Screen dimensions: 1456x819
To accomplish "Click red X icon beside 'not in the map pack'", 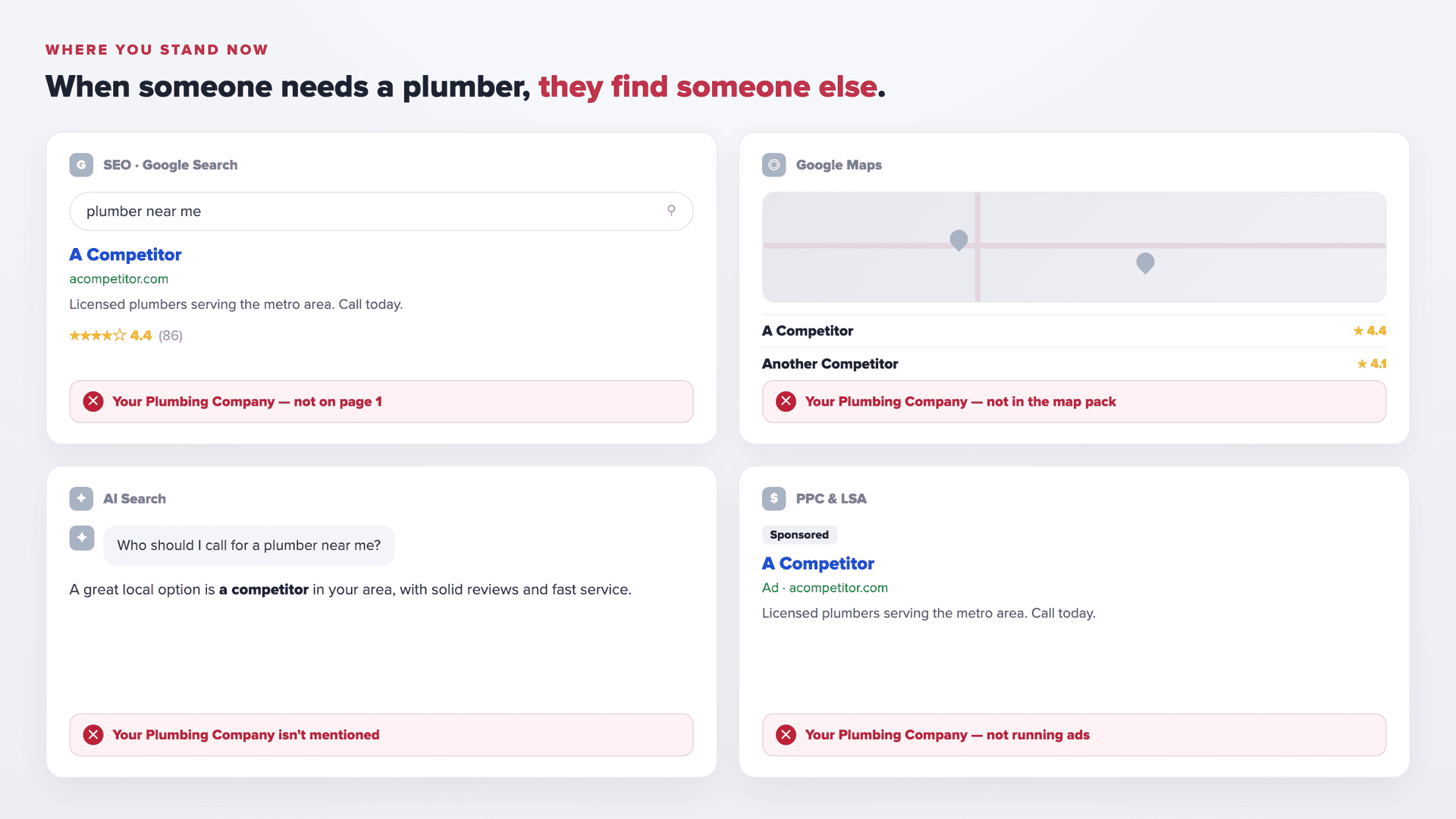I will tap(786, 401).
